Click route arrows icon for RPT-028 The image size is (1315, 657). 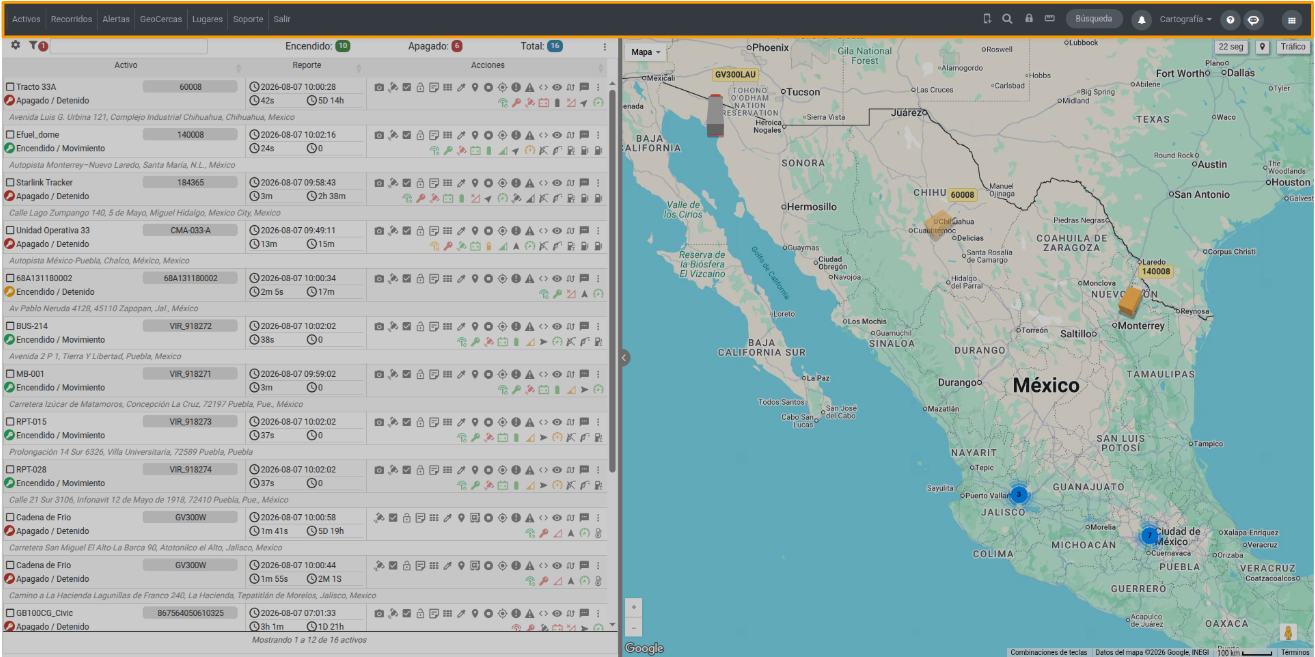[570, 470]
